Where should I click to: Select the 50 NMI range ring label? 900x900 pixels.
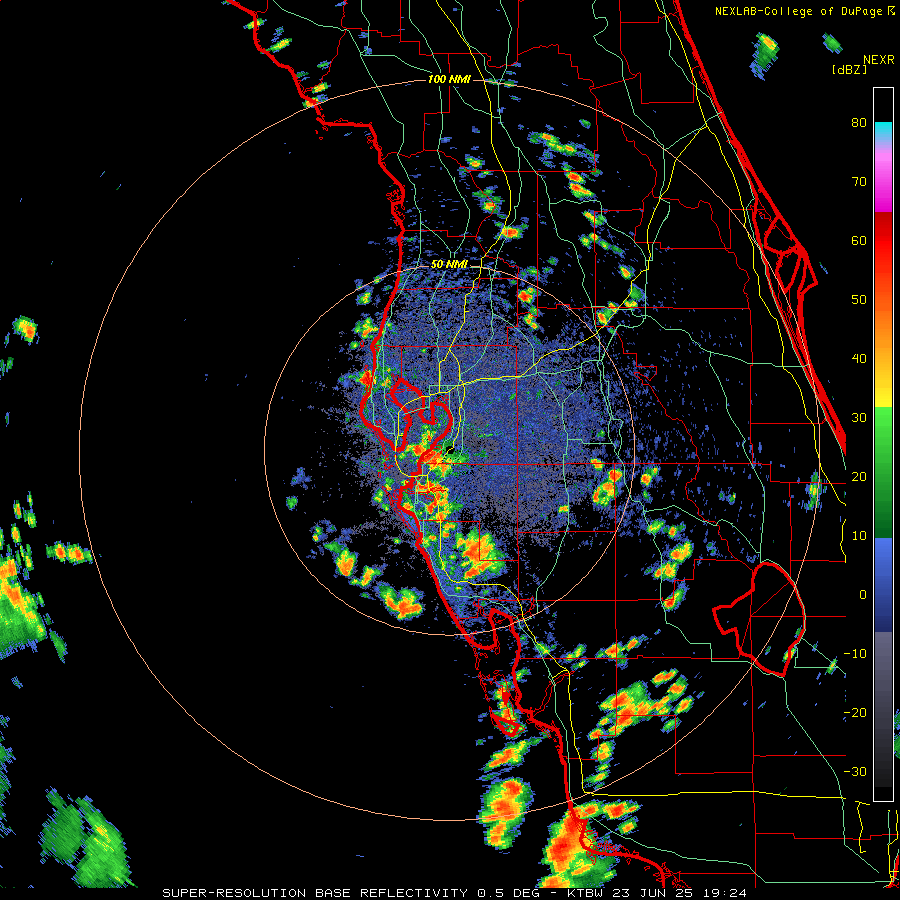449,265
